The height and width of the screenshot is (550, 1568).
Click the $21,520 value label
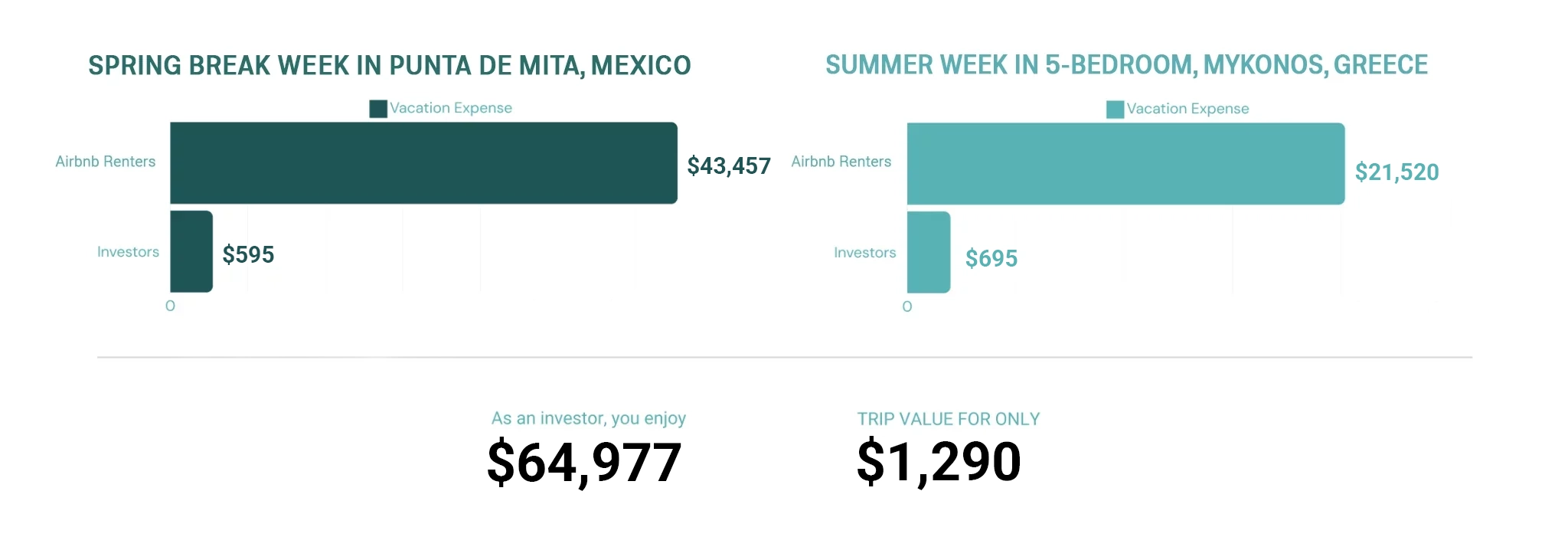[x=1396, y=172]
